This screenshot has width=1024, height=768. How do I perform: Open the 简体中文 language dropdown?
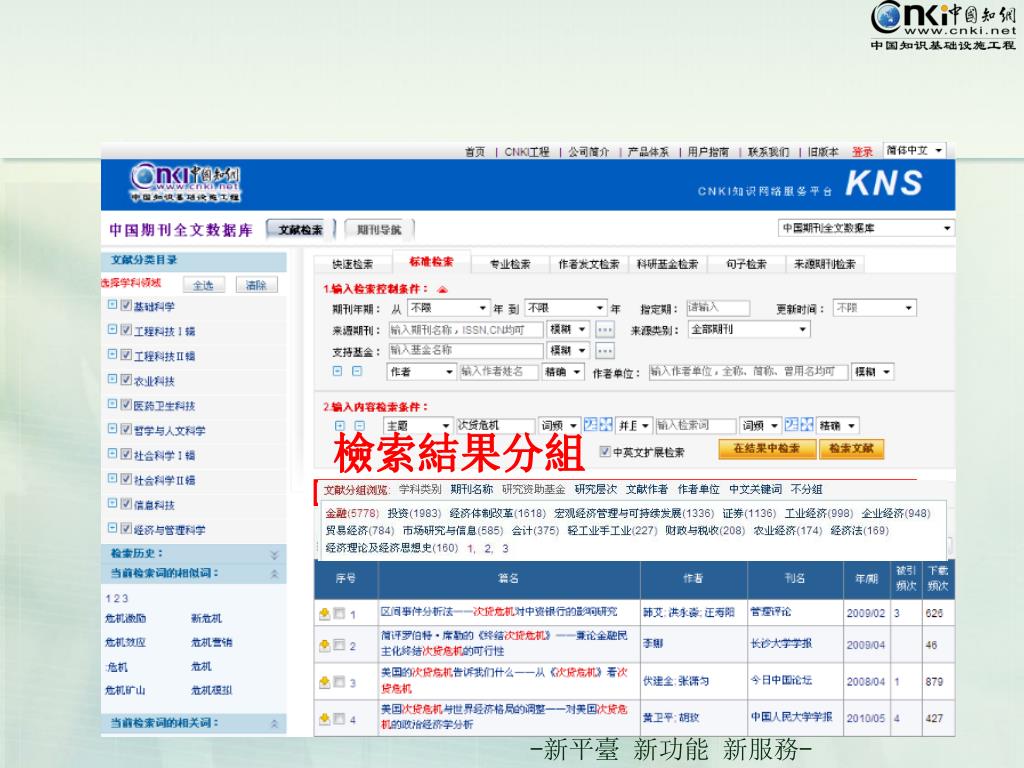(x=914, y=151)
